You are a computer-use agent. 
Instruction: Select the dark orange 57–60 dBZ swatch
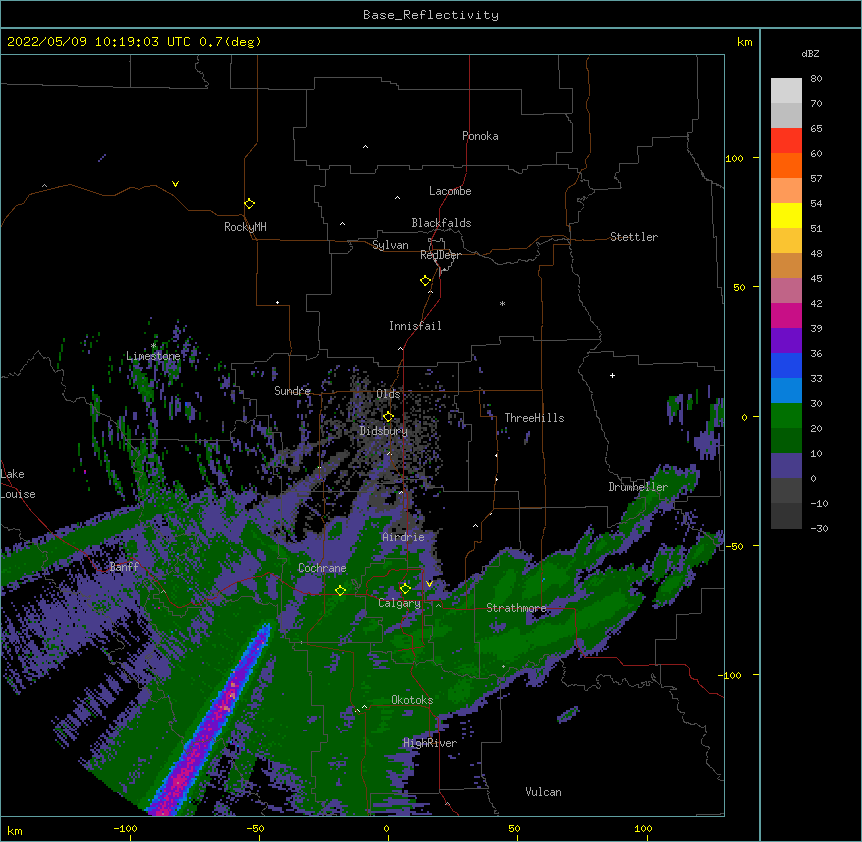(x=786, y=165)
